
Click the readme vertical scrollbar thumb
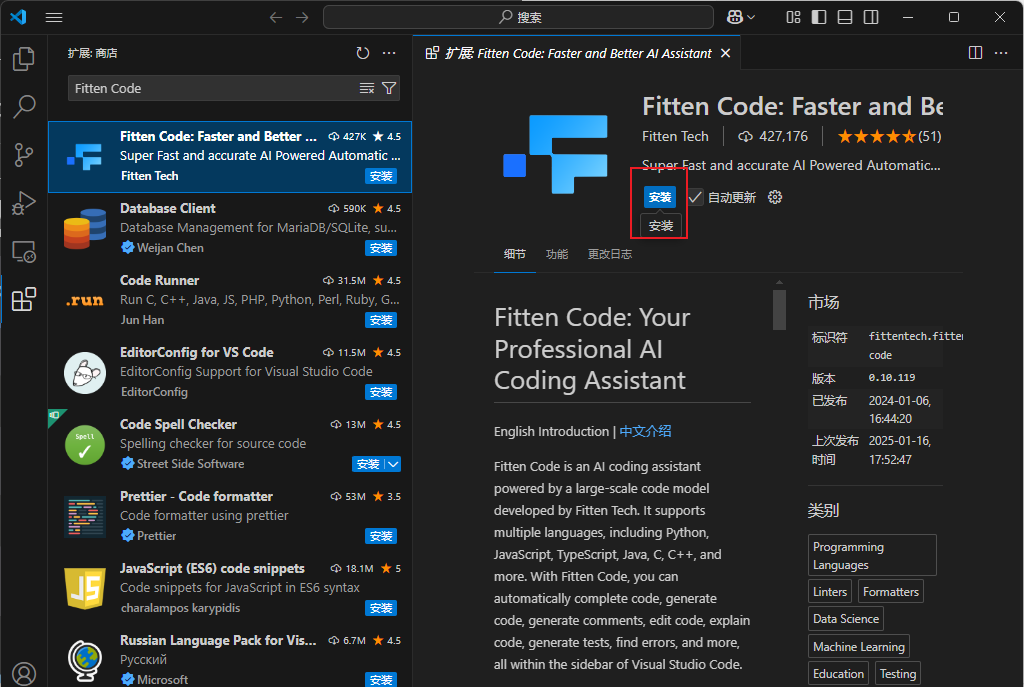pyautogui.click(x=779, y=310)
